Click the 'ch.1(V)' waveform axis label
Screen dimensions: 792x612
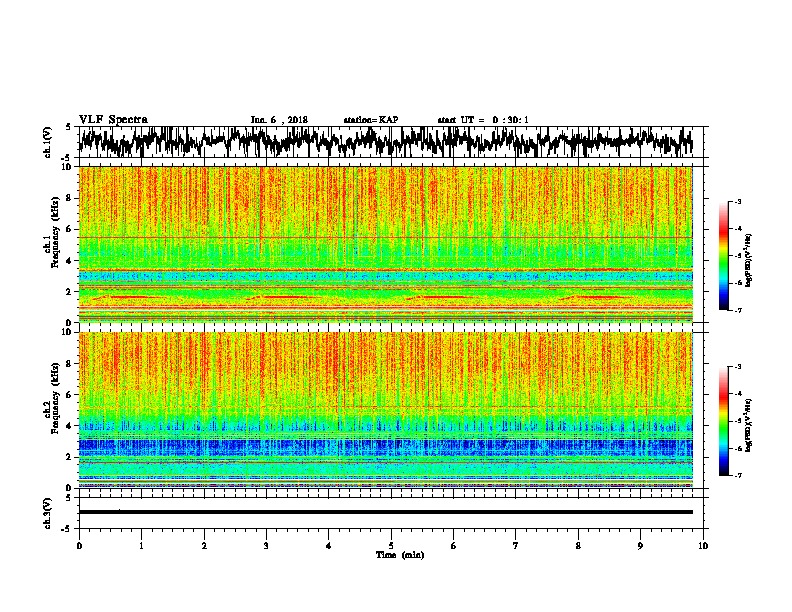(x=48, y=142)
